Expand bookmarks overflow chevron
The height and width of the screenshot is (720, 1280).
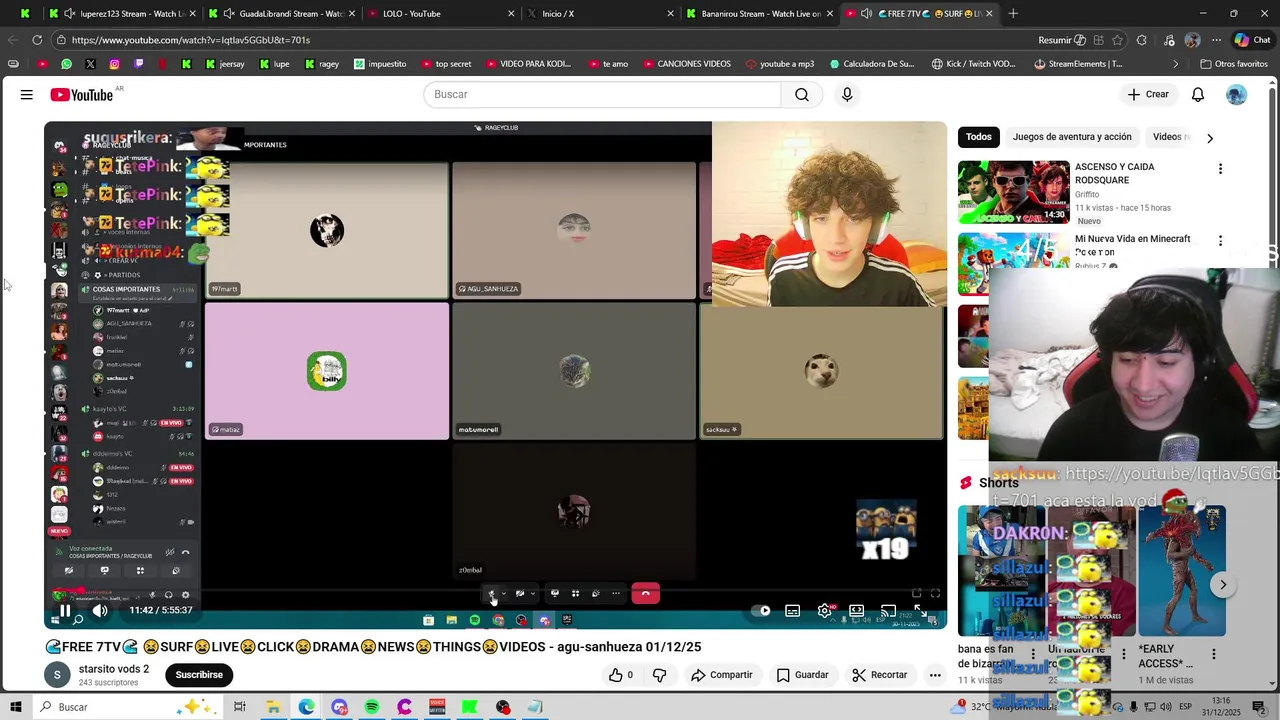pyautogui.click(x=1176, y=64)
